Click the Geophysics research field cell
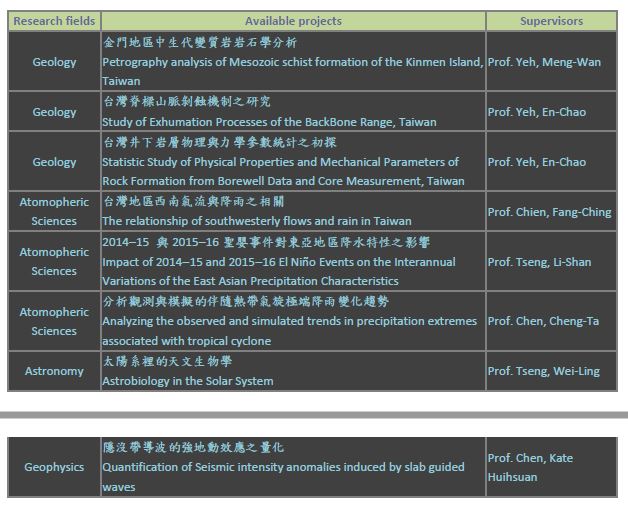 click(x=54, y=467)
